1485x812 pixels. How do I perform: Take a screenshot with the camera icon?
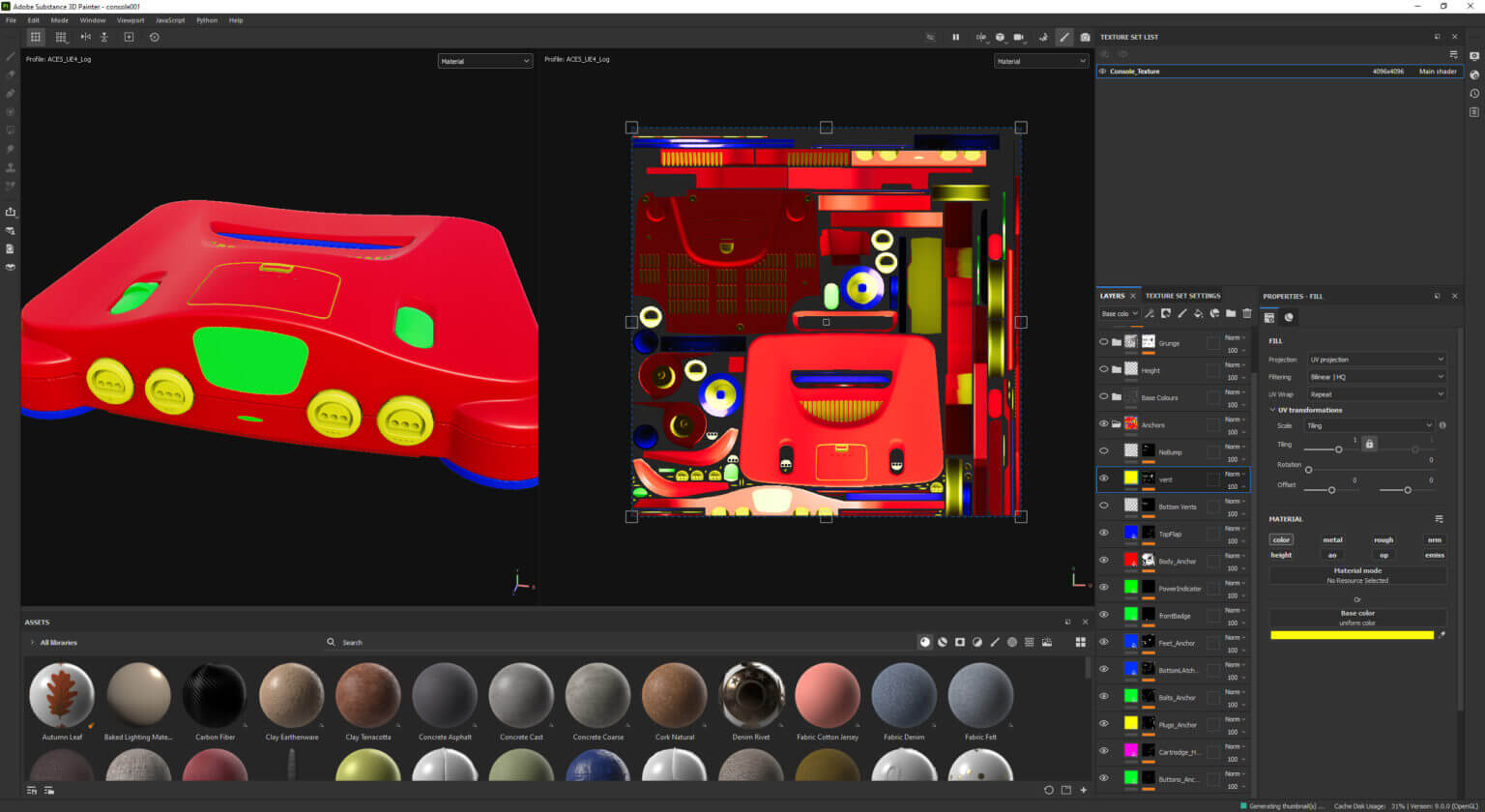point(1085,37)
